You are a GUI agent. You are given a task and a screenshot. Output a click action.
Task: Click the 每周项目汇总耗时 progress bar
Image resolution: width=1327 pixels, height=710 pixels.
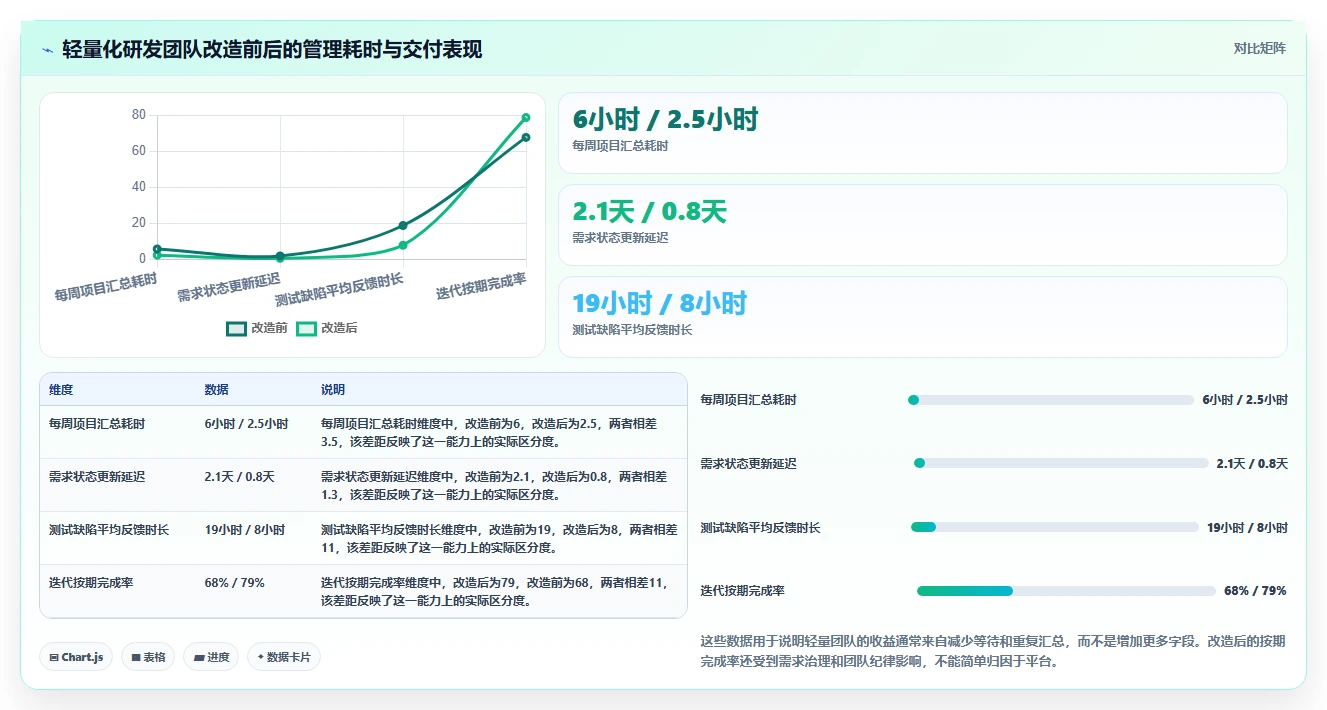coord(1051,400)
